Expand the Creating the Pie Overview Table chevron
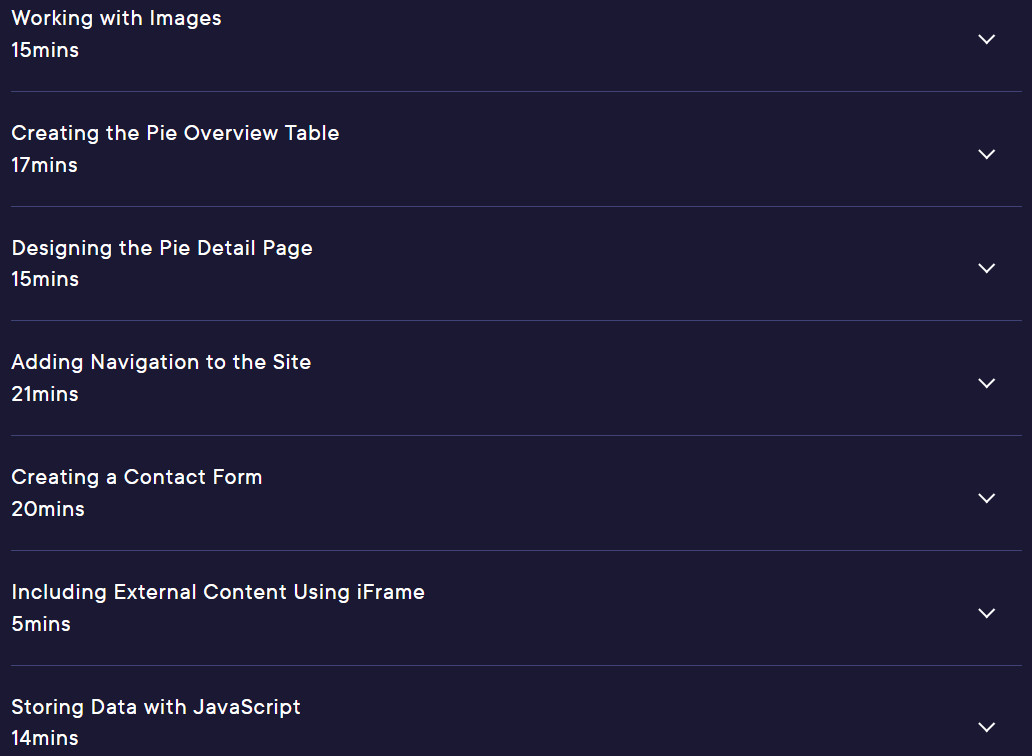Screen dimensions: 1032x756 click(986, 154)
